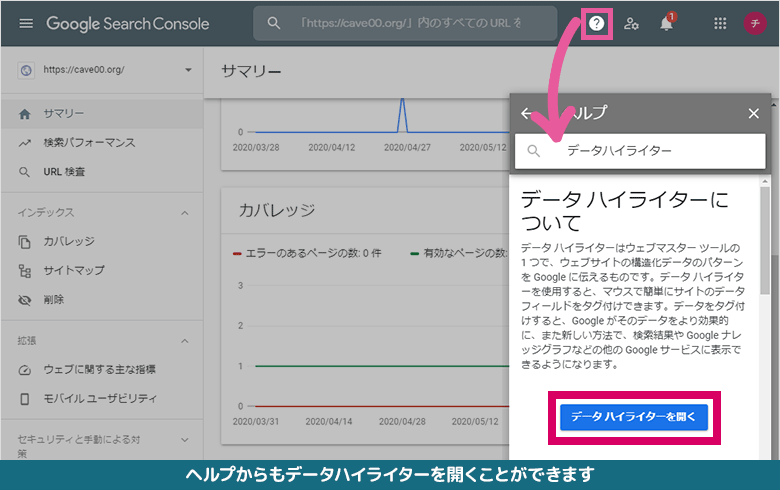The width and height of the screenshot is (780, 490).
Task: Click the 2020/04/14 date label
Action: coord(329,421)
